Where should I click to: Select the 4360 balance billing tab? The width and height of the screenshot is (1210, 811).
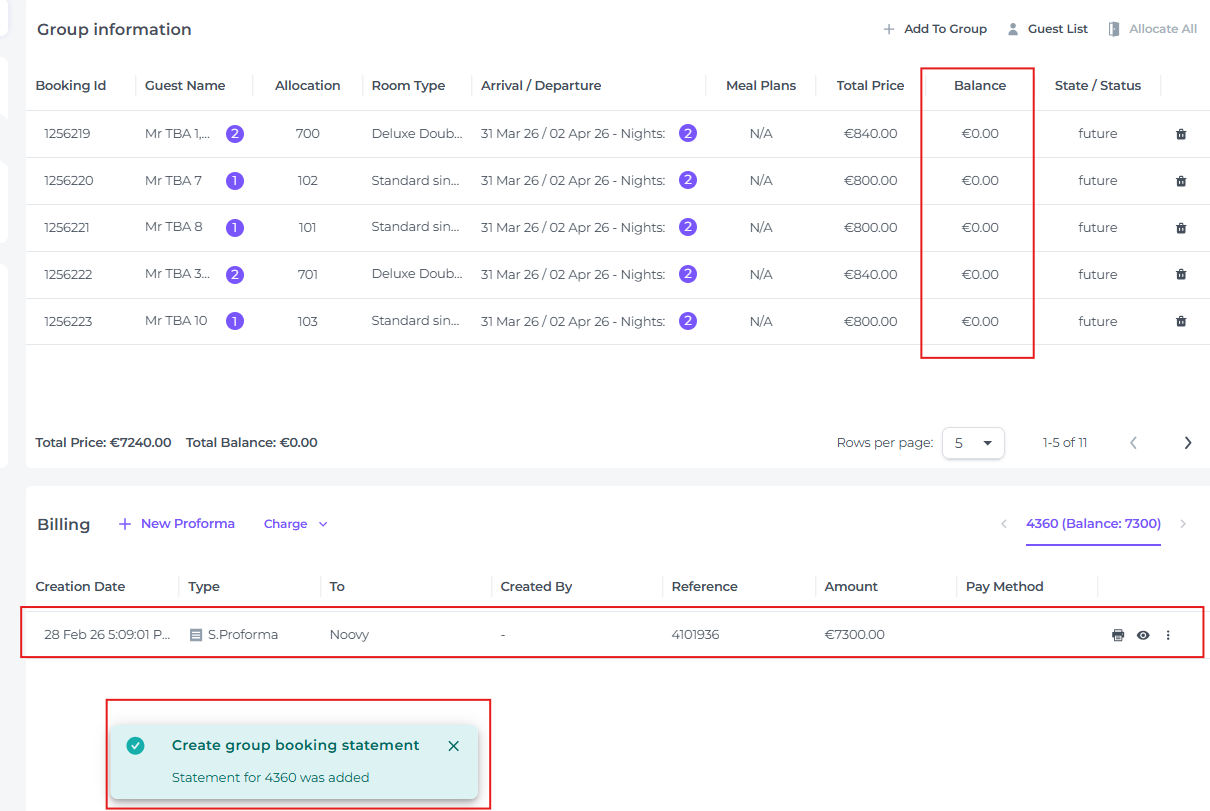coord(1093,524)
